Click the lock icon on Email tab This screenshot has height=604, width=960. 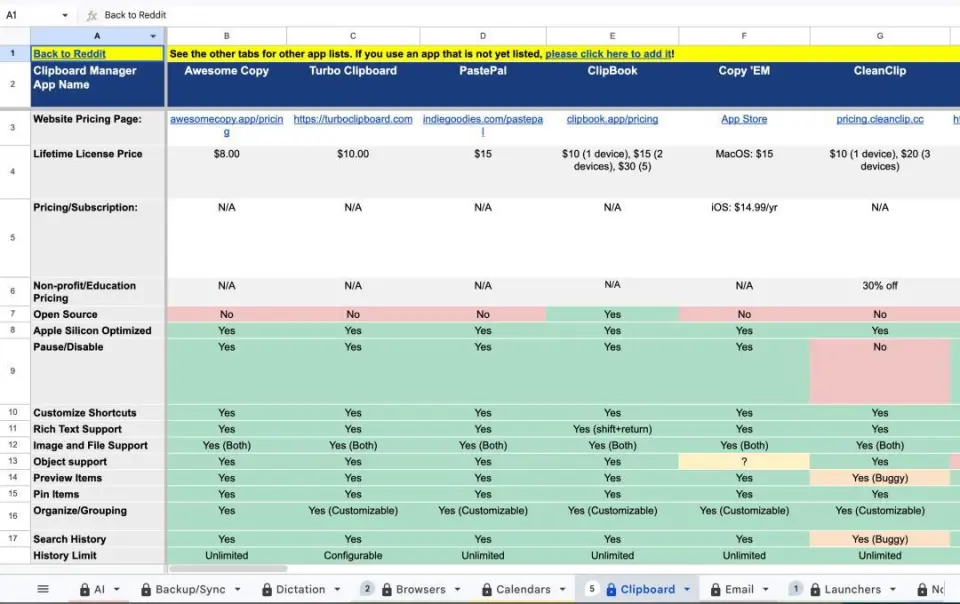(x=715, y=589)
